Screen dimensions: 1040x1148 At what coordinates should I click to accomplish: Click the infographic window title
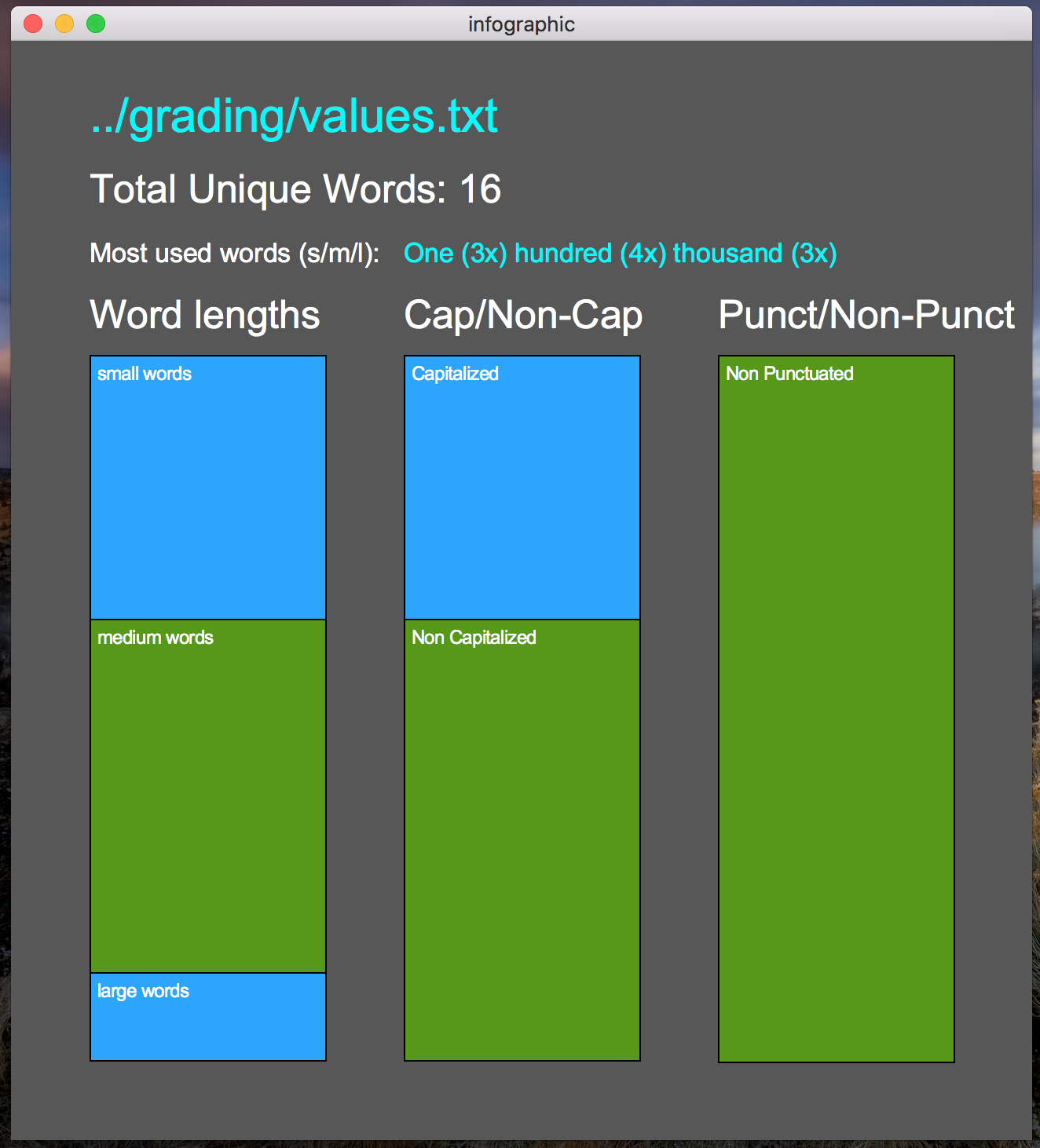coord(520,24)
